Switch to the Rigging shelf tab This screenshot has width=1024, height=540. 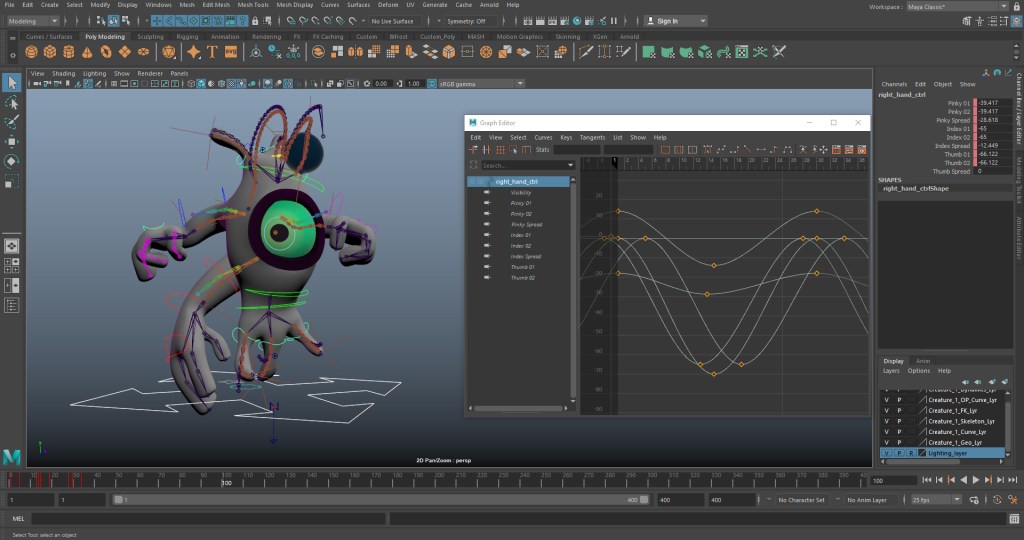coord(187,37)
